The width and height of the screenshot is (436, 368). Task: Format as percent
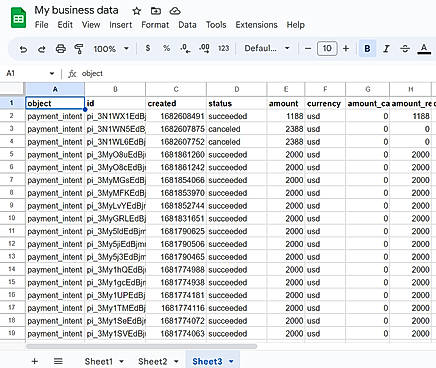tap(166, 48)
